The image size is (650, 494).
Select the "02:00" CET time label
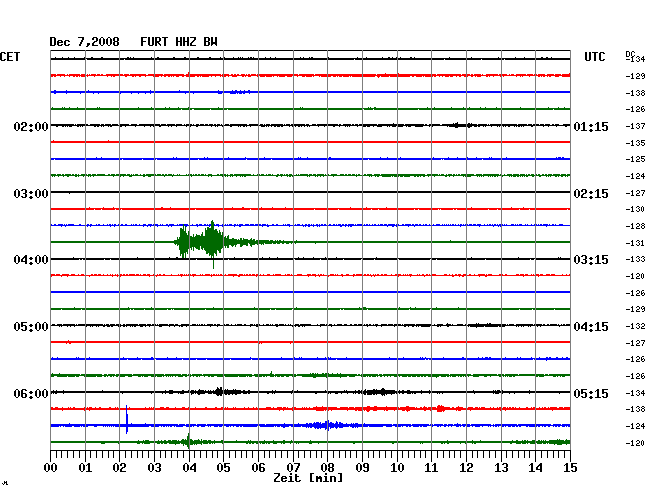pos(31,126)
